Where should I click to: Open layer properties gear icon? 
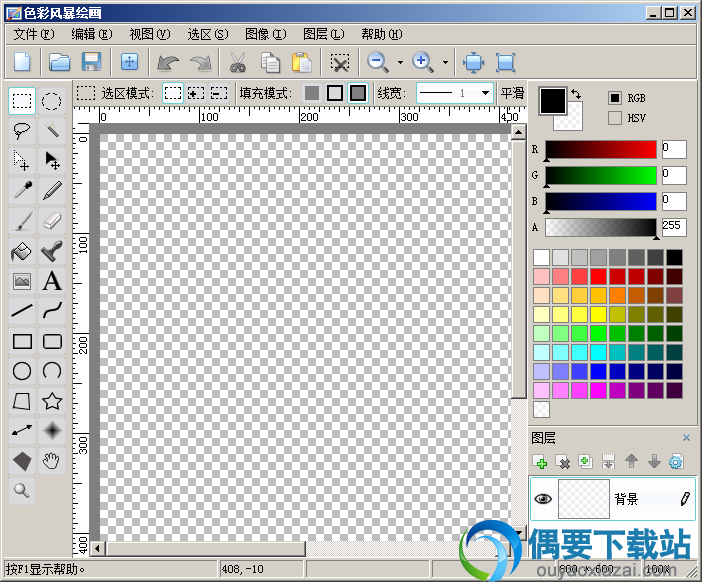[x=676, y=462]
